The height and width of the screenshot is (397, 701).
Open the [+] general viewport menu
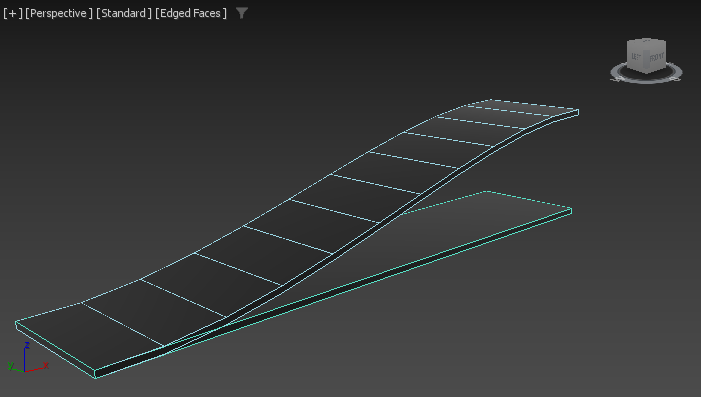coord(13,13)
